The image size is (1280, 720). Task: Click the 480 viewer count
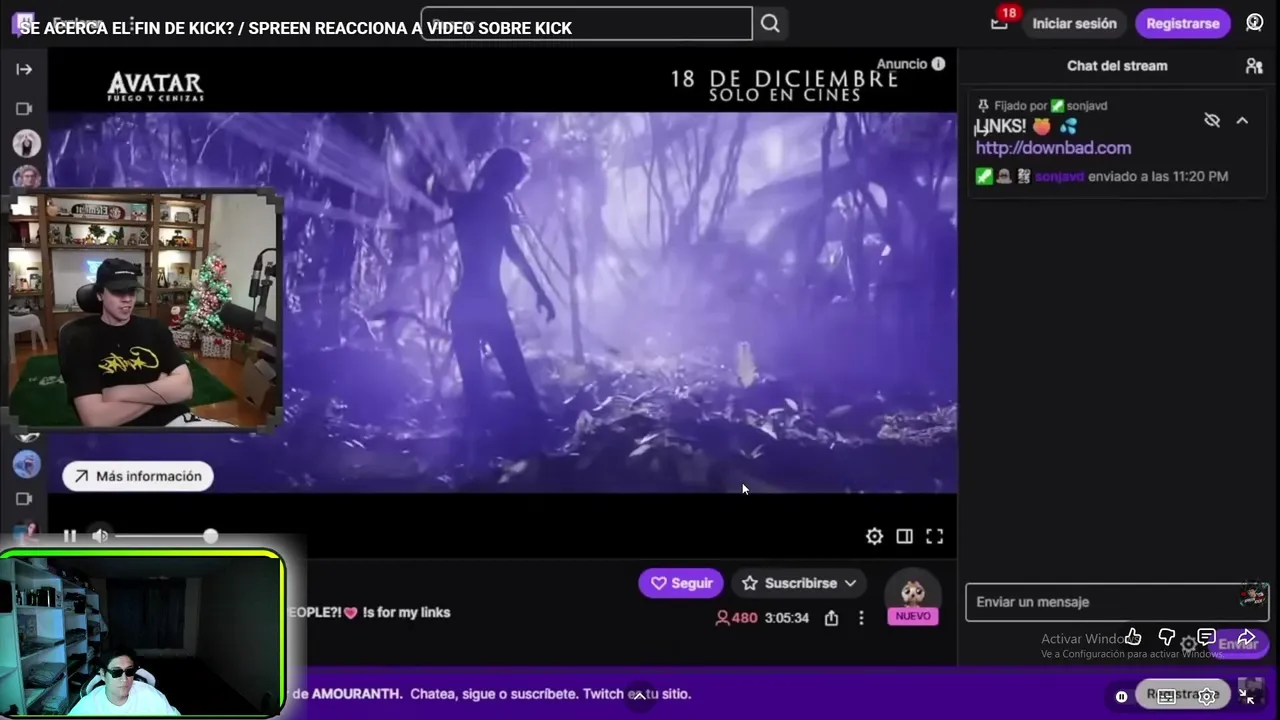[x=736, y=618]
